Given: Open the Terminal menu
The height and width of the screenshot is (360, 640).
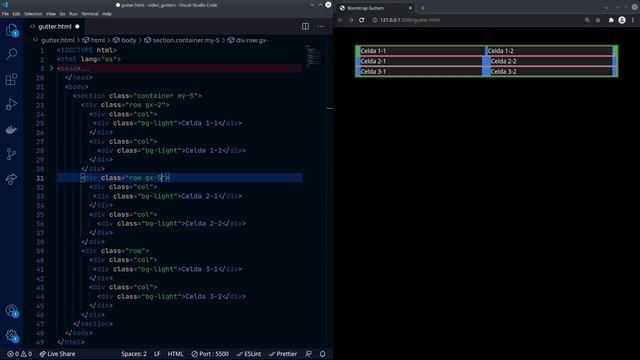Looking at the screenshot, I should pos(90,14).
